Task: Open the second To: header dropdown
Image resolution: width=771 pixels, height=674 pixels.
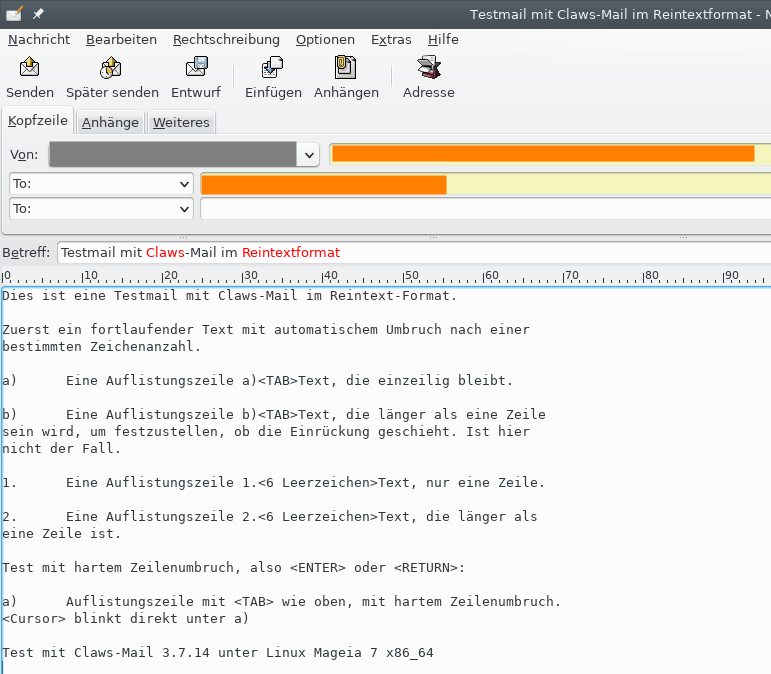Action: point(101,209)
